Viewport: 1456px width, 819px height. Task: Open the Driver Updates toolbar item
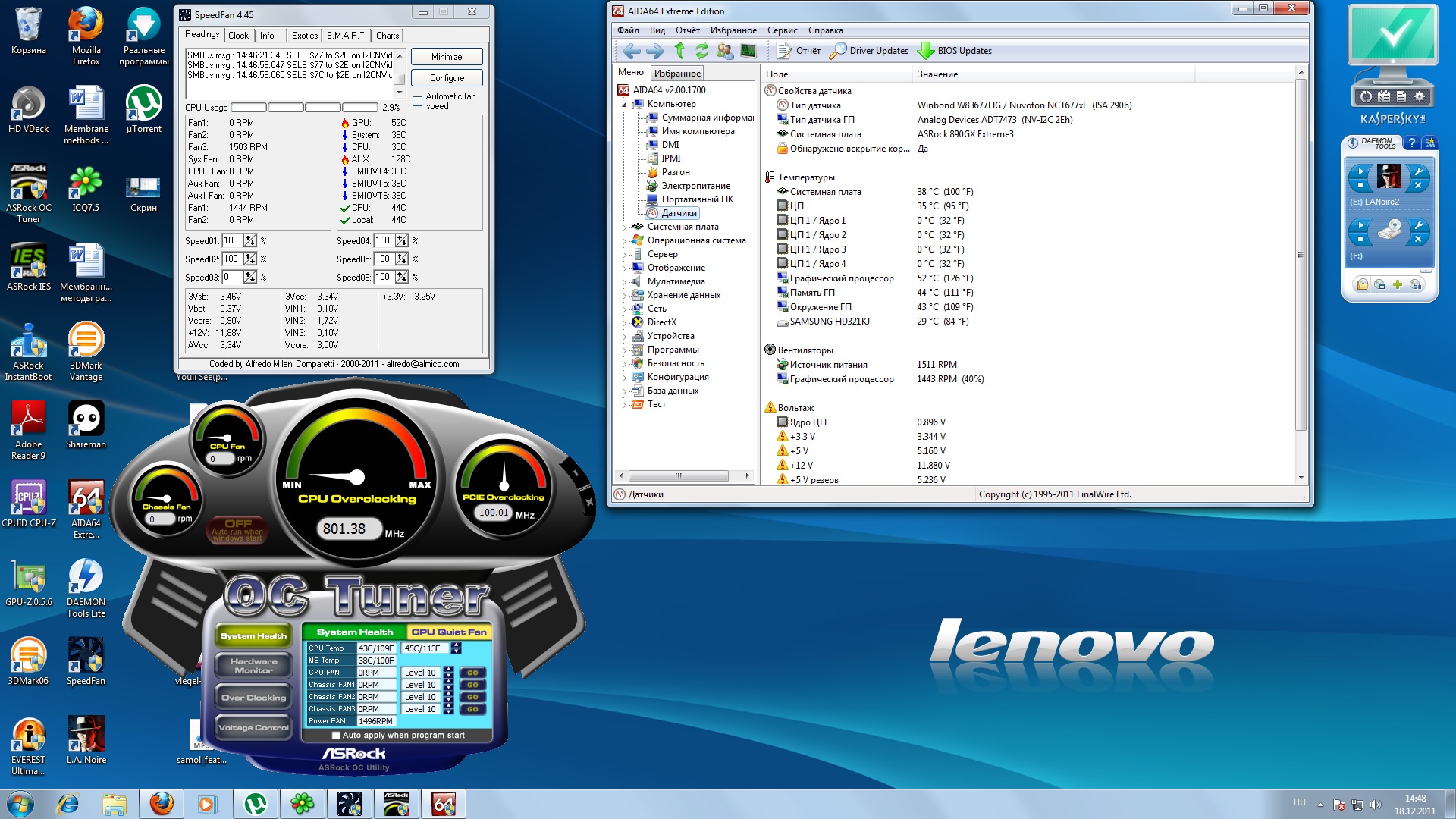869,51
